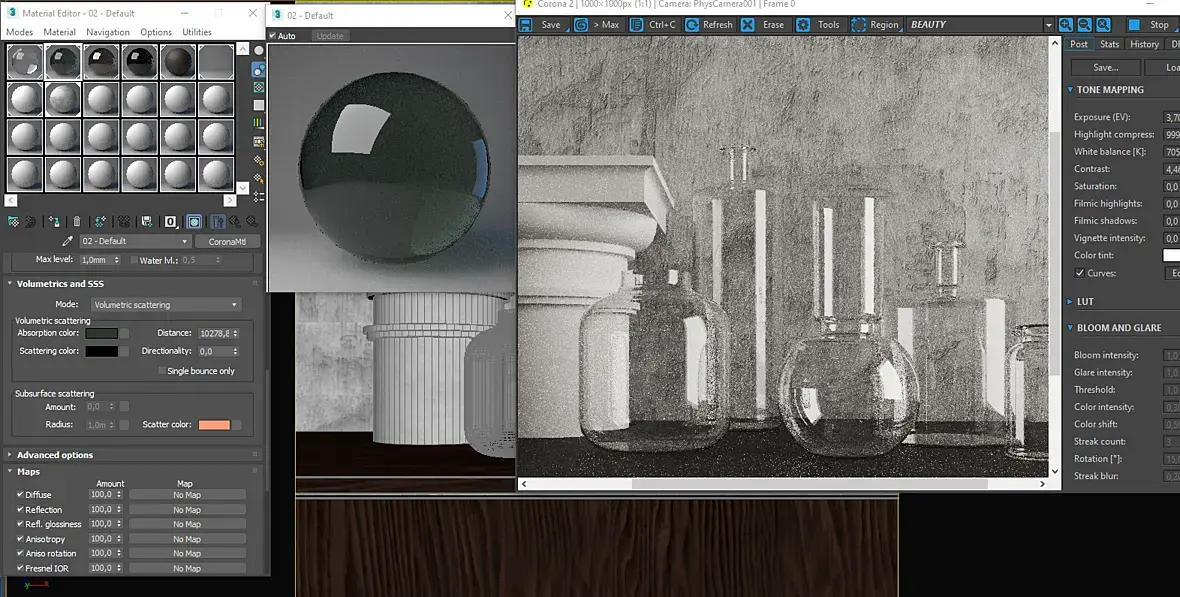1180x597 pixels.
Task: Open Material menu
Action: 59,32
